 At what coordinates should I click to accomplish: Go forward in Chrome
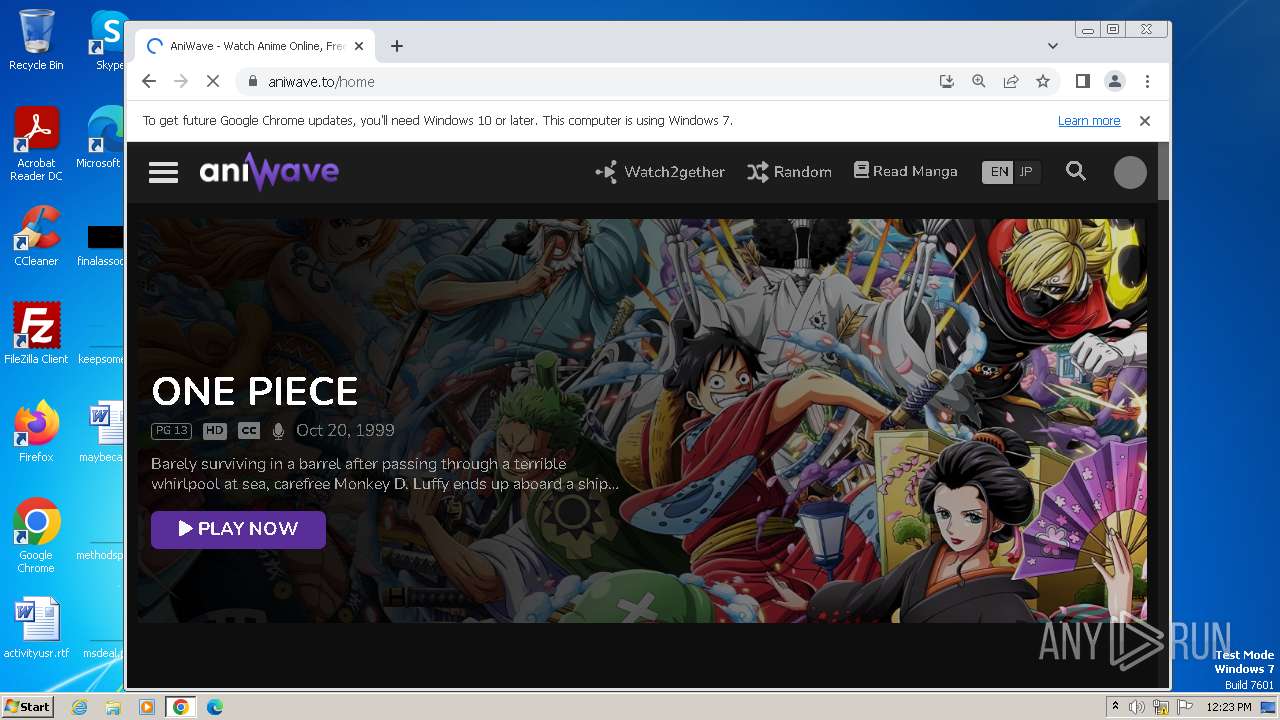coord(181,82)
